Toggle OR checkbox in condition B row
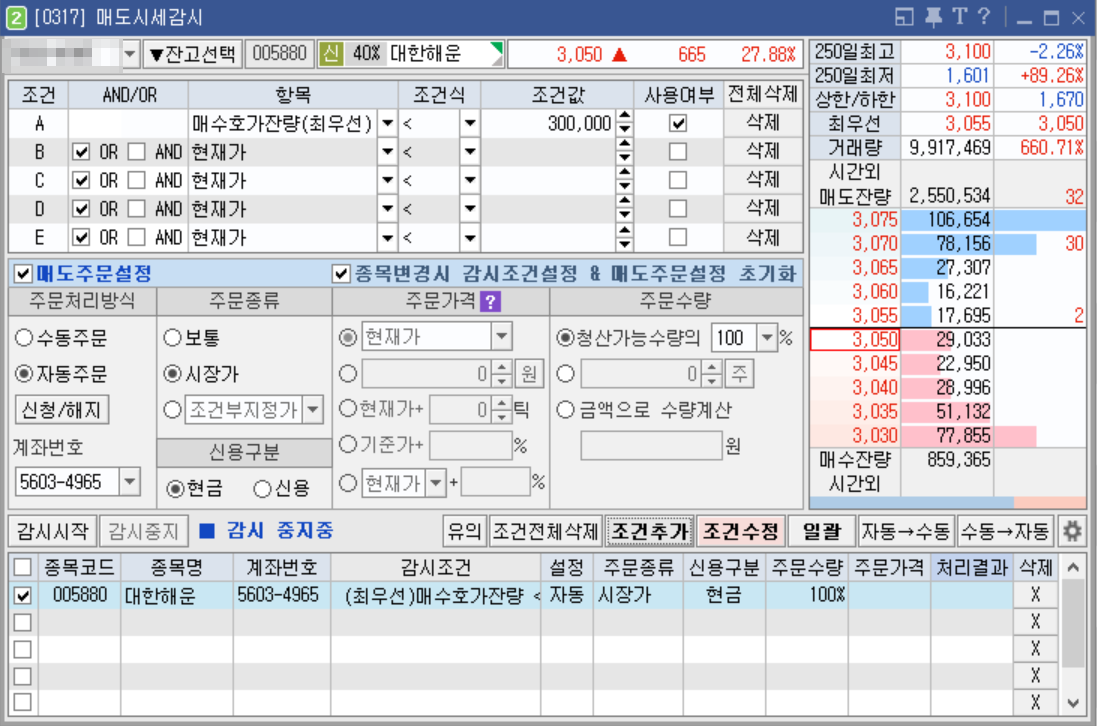 click(81, 152)
